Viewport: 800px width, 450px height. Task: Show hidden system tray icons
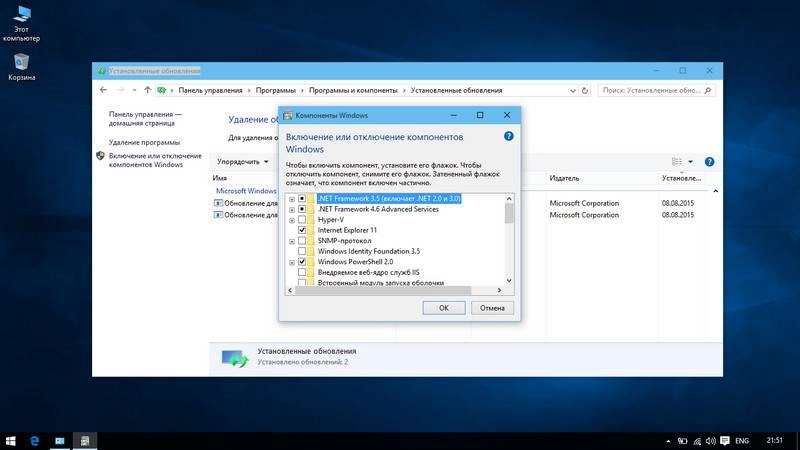pos(668,441)
